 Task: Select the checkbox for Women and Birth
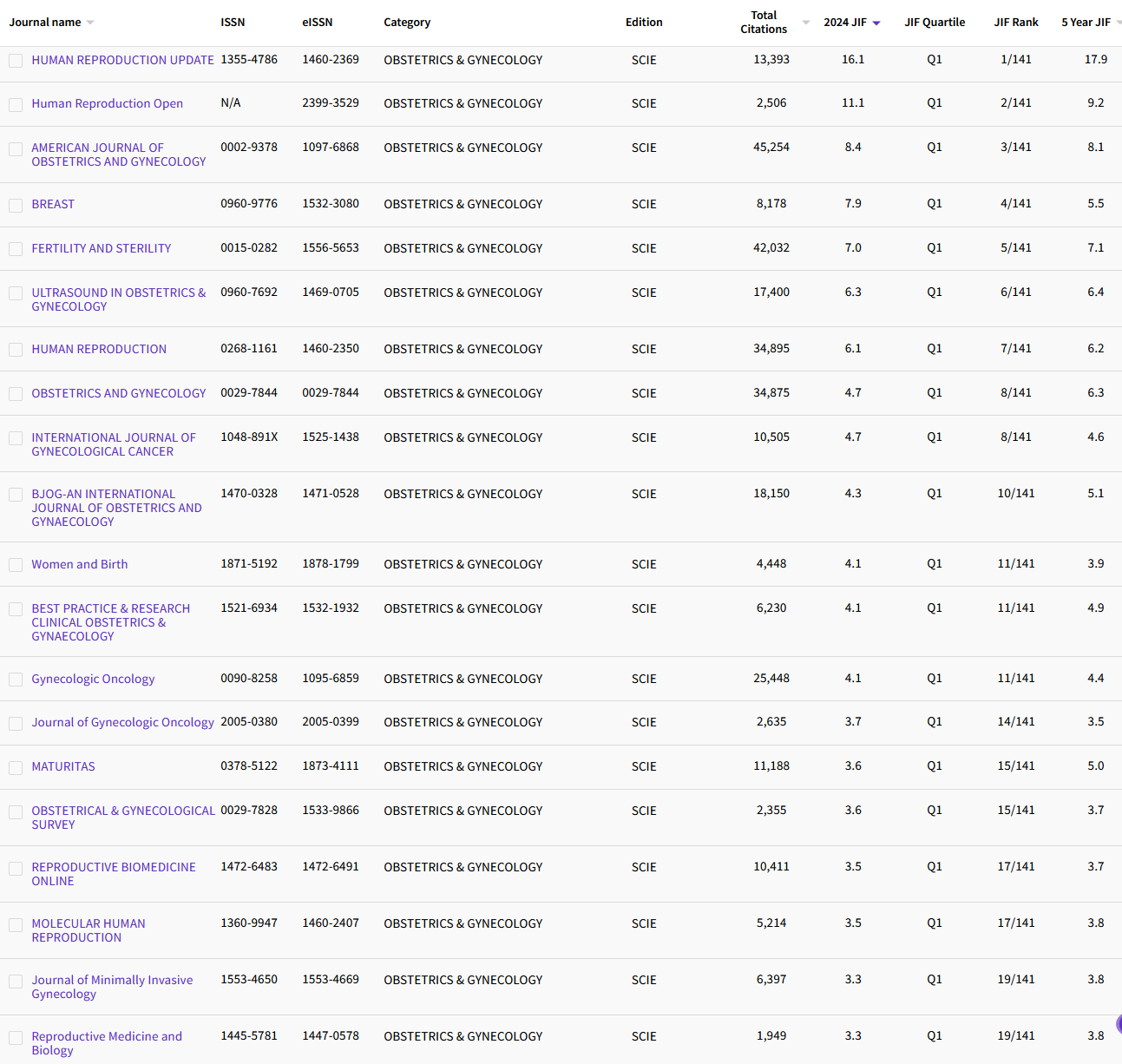point(16,565)
